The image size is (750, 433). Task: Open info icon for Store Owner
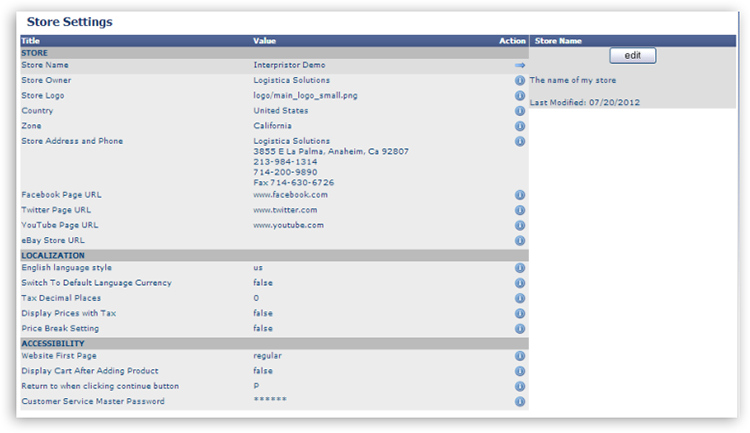click(520, 80)
